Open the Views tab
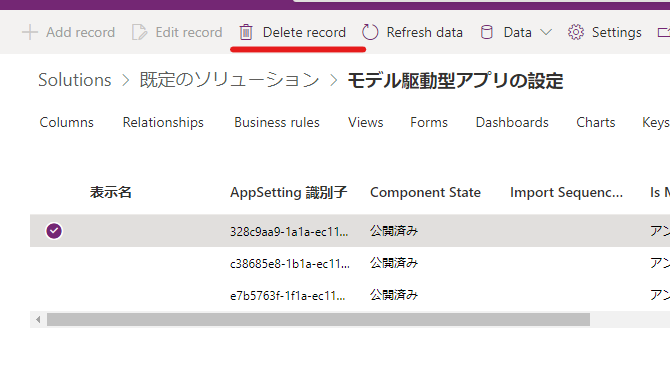 coord(366,123)
